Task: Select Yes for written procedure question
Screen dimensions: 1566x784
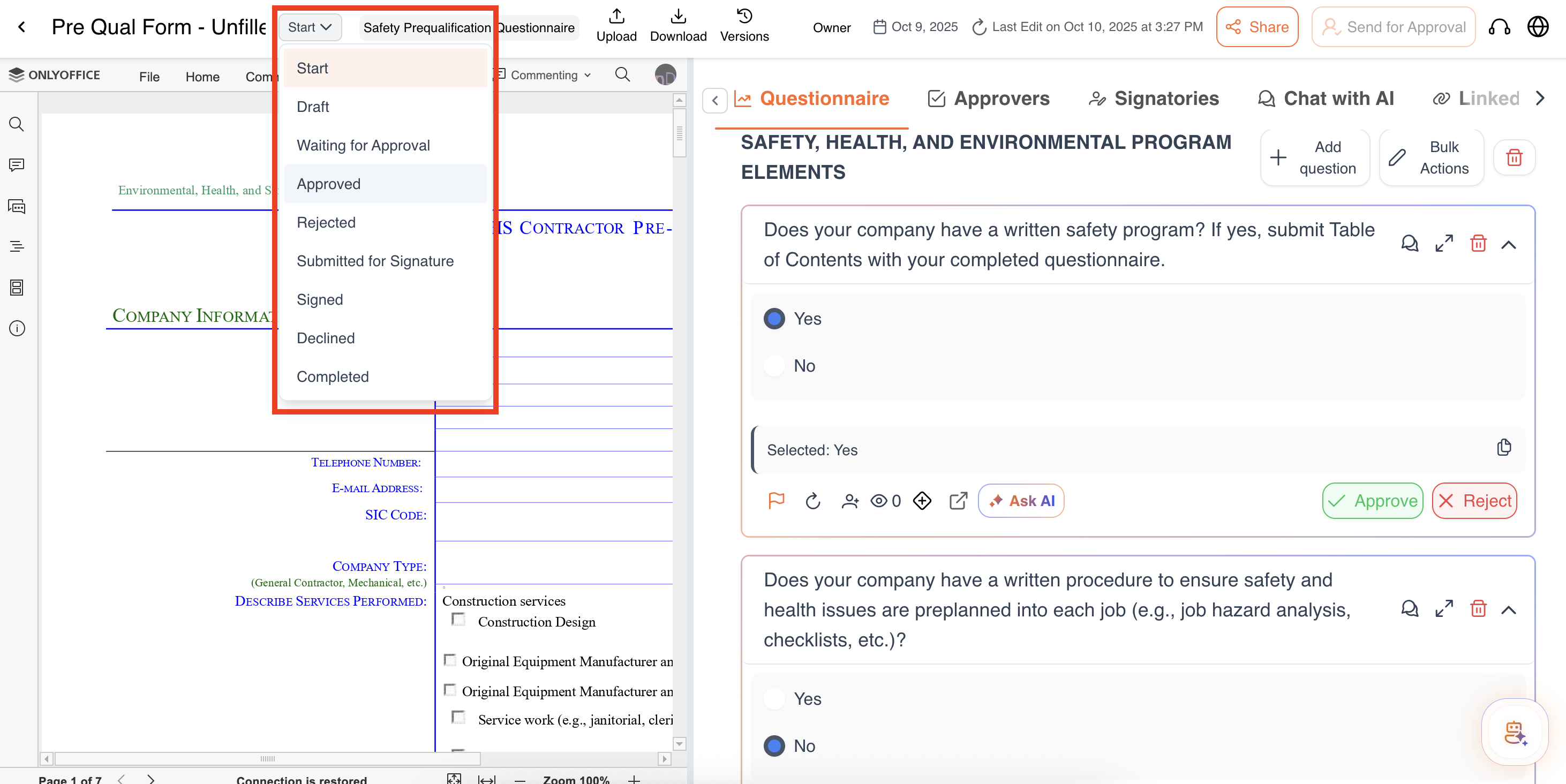Action: (774, 699)
